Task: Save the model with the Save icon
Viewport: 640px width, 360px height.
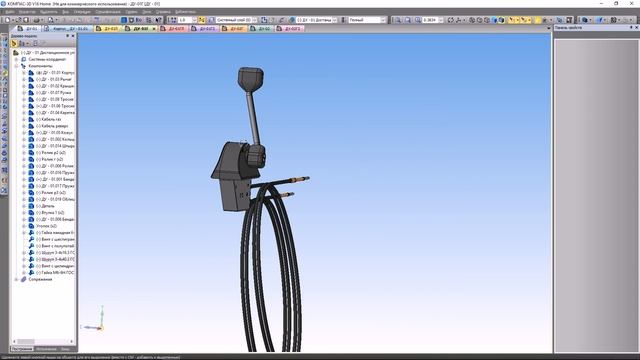Action: point(26,20)
